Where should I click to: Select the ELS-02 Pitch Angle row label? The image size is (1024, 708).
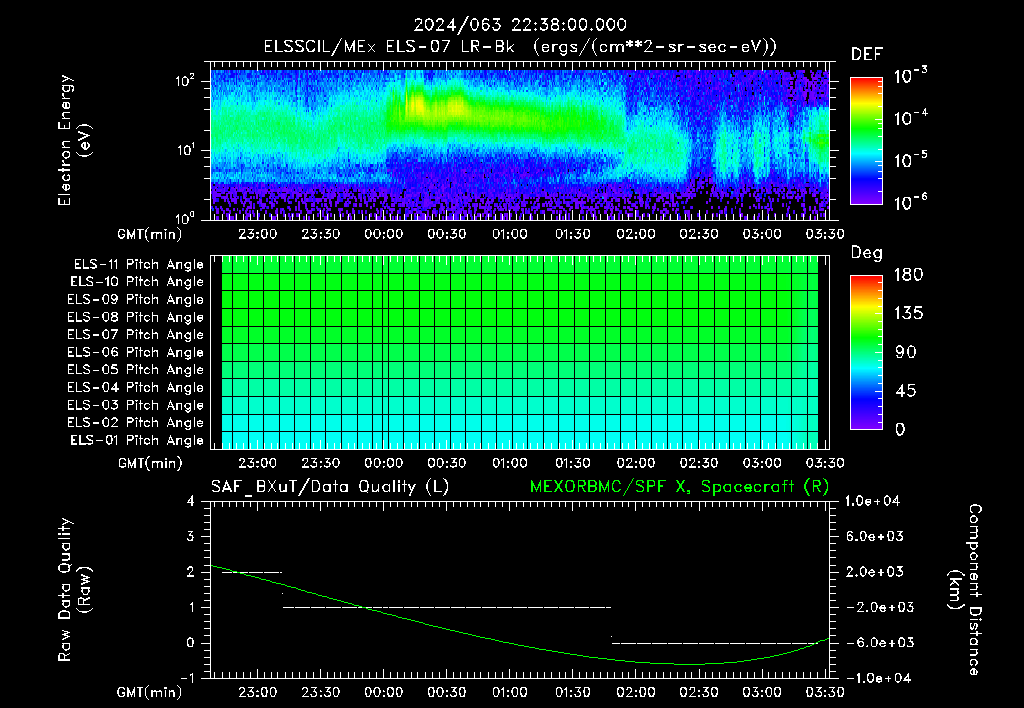pos(136,423)
